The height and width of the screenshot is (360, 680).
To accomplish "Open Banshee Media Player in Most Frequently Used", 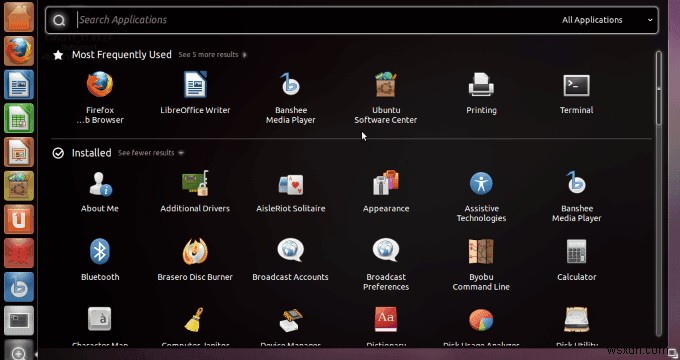I will (x=291, y=98).
